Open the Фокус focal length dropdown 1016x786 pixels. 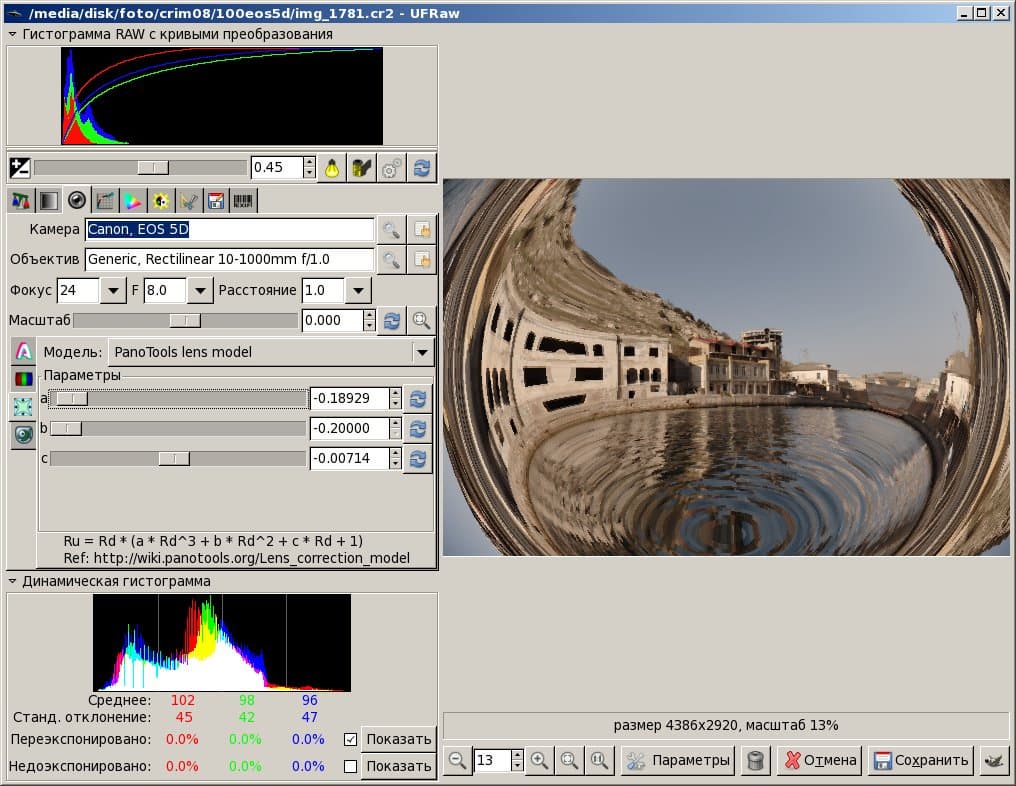[112, 291]
